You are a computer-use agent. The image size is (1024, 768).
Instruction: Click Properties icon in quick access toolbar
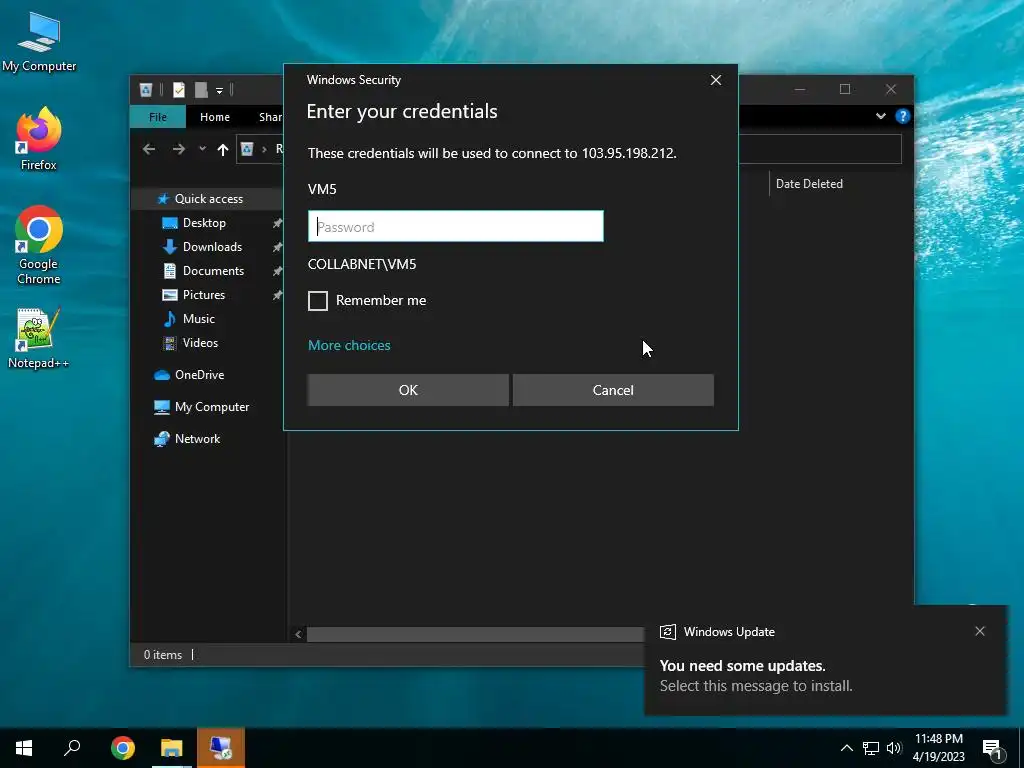(x=178, y=89)
